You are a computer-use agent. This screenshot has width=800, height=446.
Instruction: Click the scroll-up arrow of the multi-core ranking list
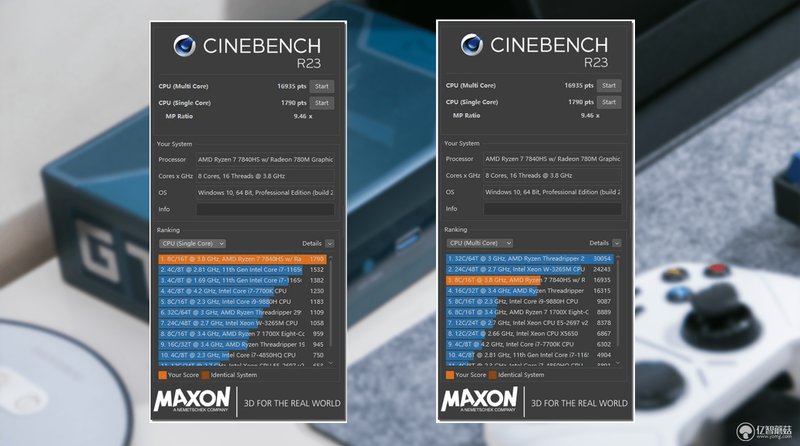point(618,257)
